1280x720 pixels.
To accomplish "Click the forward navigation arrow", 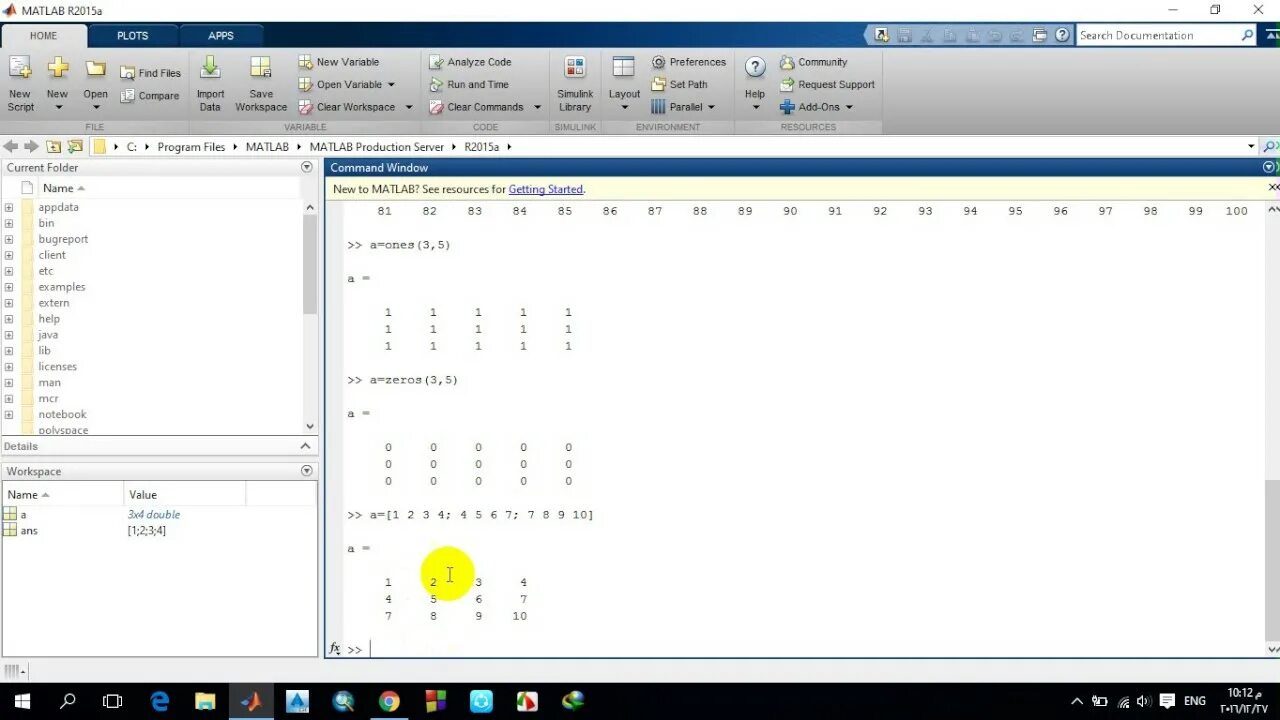I will [31, 146].
